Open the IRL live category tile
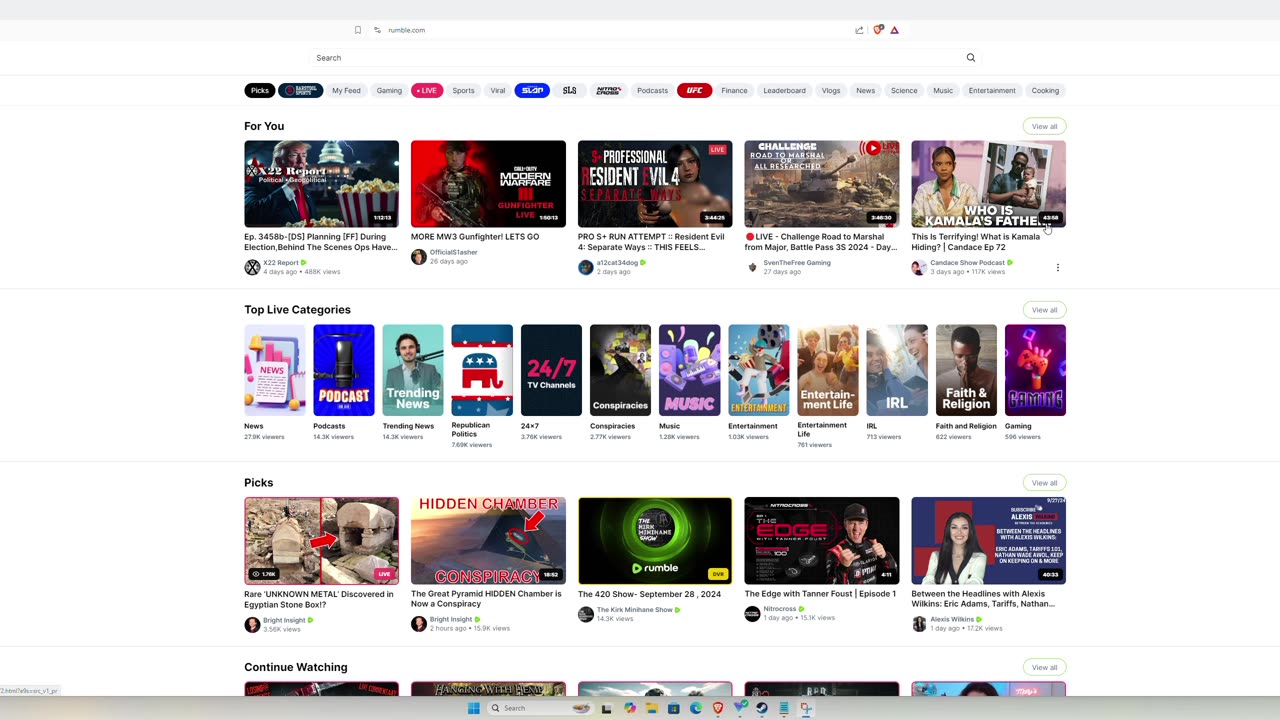 point(897,370)
